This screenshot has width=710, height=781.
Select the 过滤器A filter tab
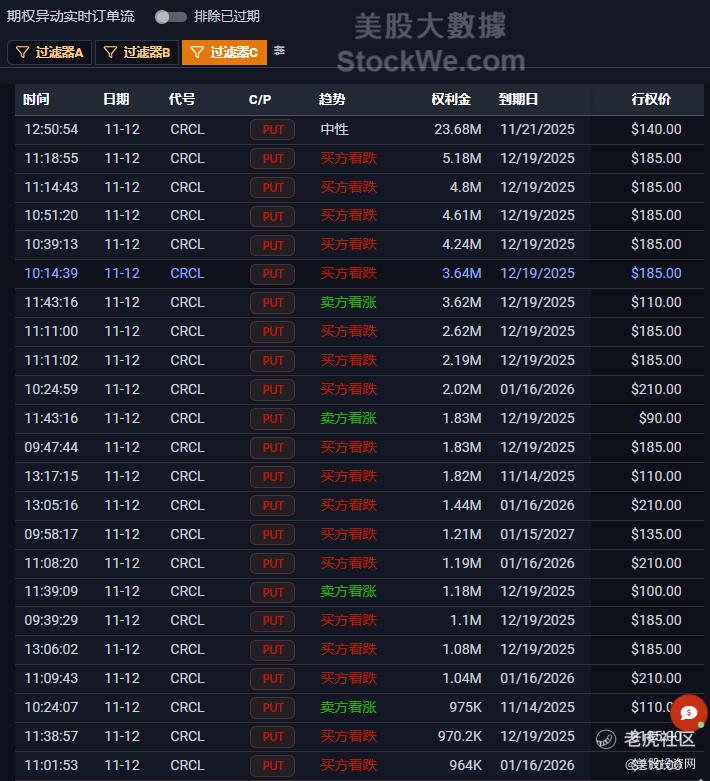pyautogui.click(x=49, y=52)
